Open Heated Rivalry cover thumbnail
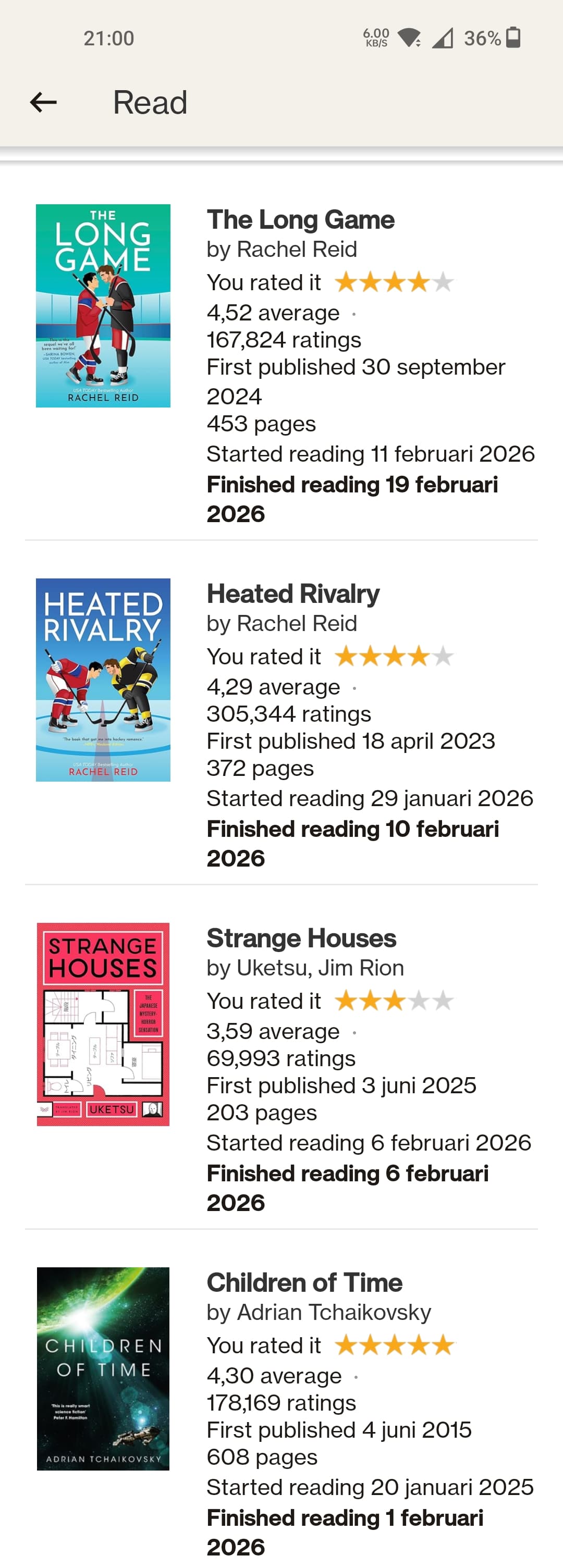563x1568 pixels. pos(103,680)
